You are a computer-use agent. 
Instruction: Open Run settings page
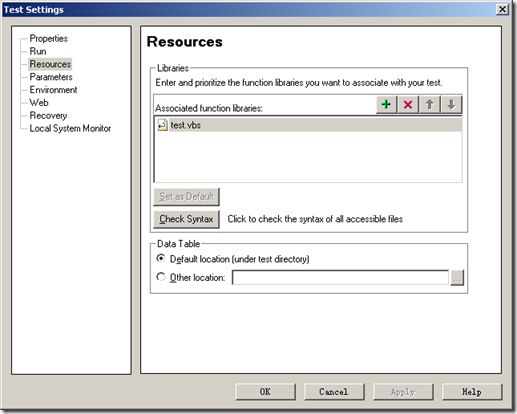tap(38, 51)
